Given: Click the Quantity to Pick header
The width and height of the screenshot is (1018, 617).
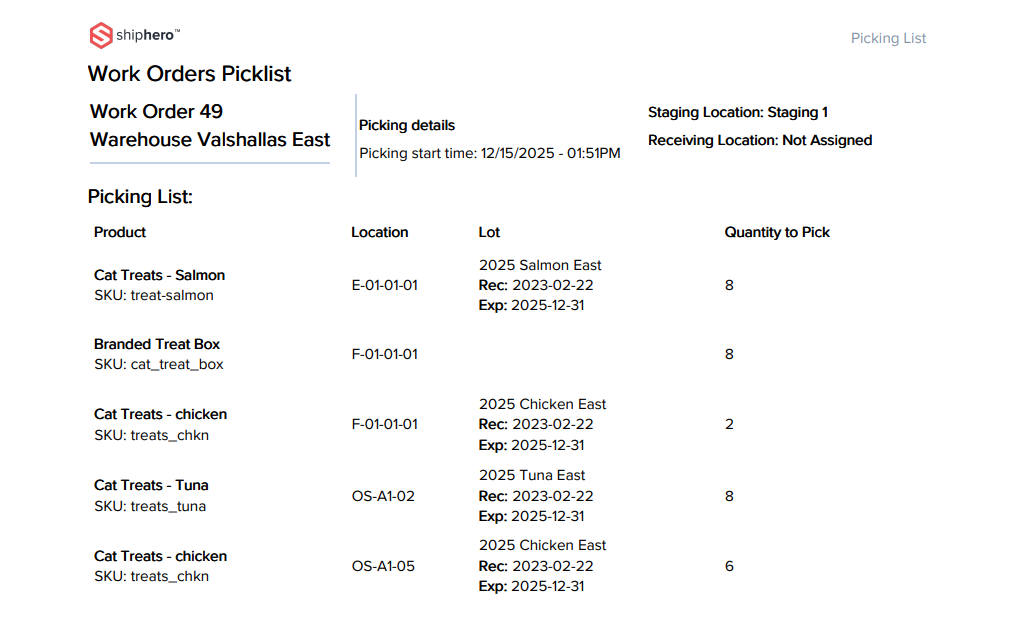Looking at the screenshot, I should [x=777, y=232].
